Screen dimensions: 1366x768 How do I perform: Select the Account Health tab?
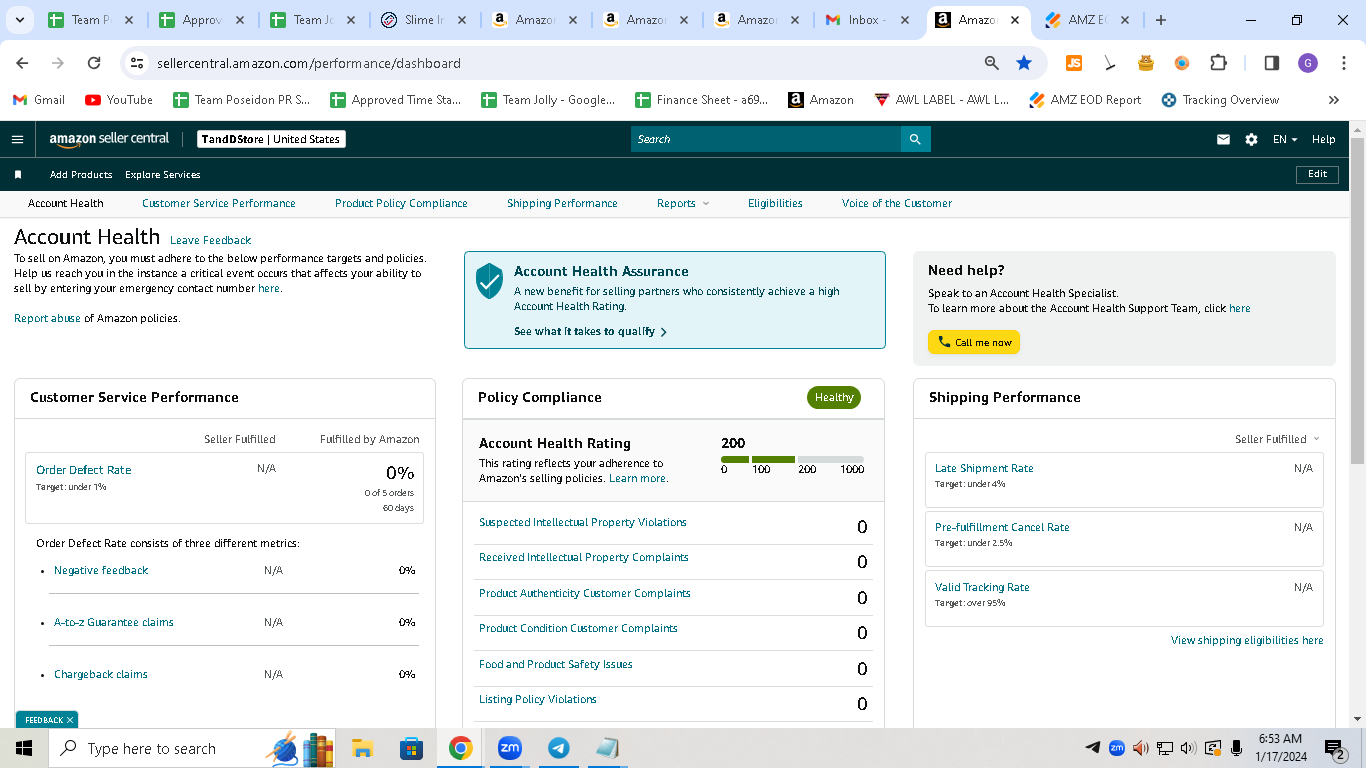pos(66,203)
